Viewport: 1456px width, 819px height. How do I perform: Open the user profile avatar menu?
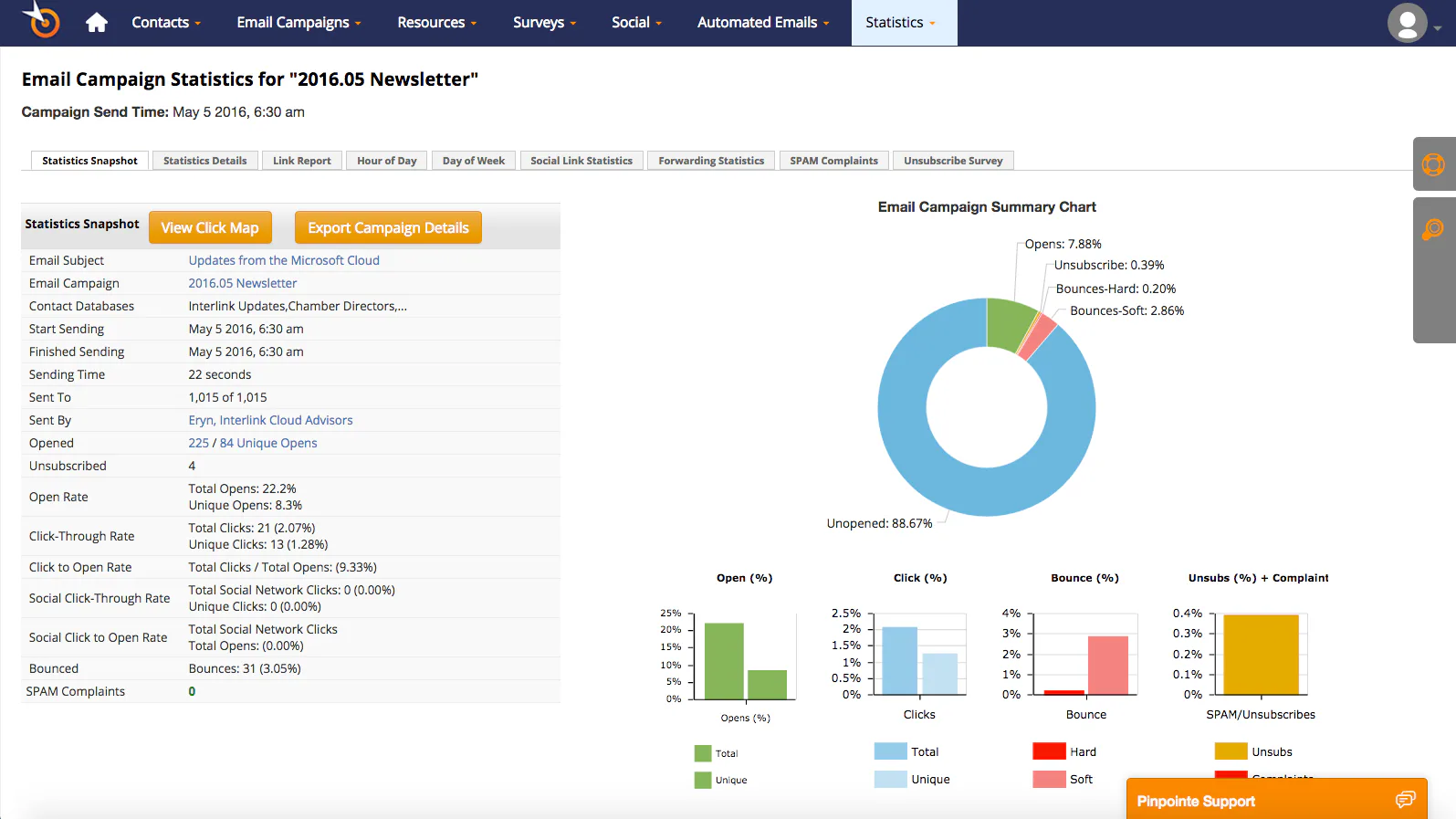(1407, 23)
